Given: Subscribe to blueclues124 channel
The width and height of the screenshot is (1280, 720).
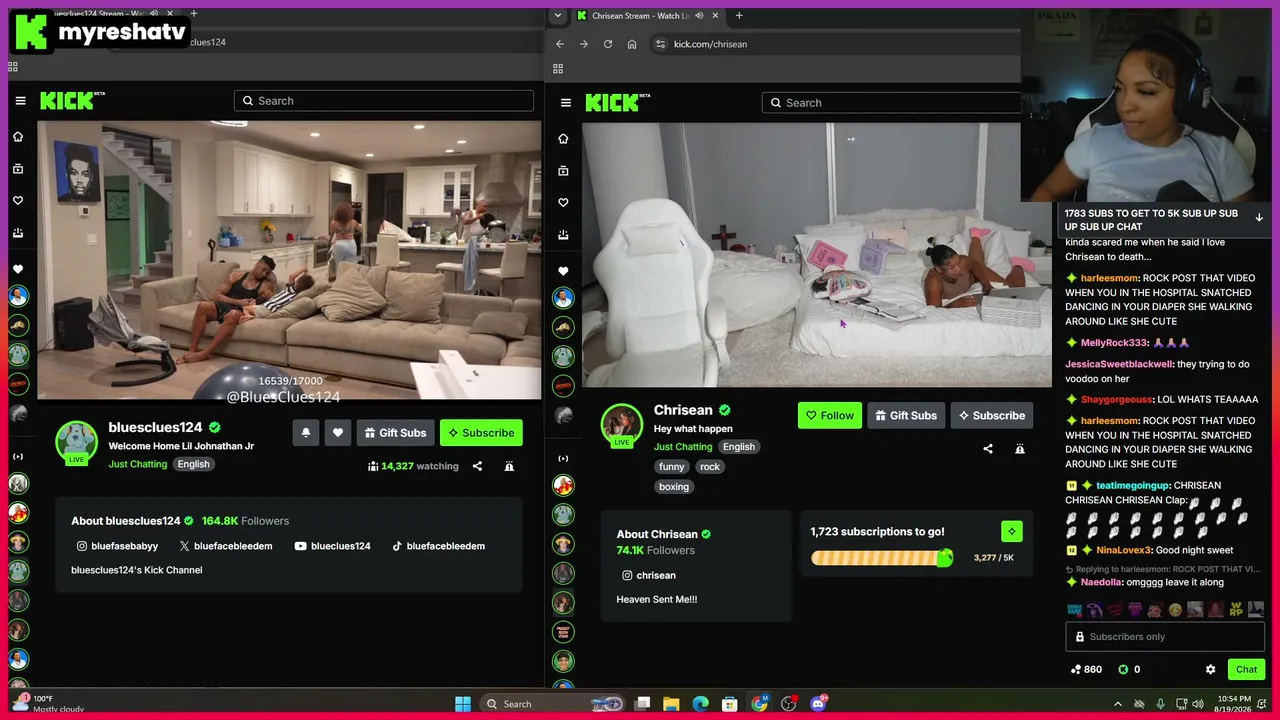Looking at the screenshot, I should click(481, 433).
